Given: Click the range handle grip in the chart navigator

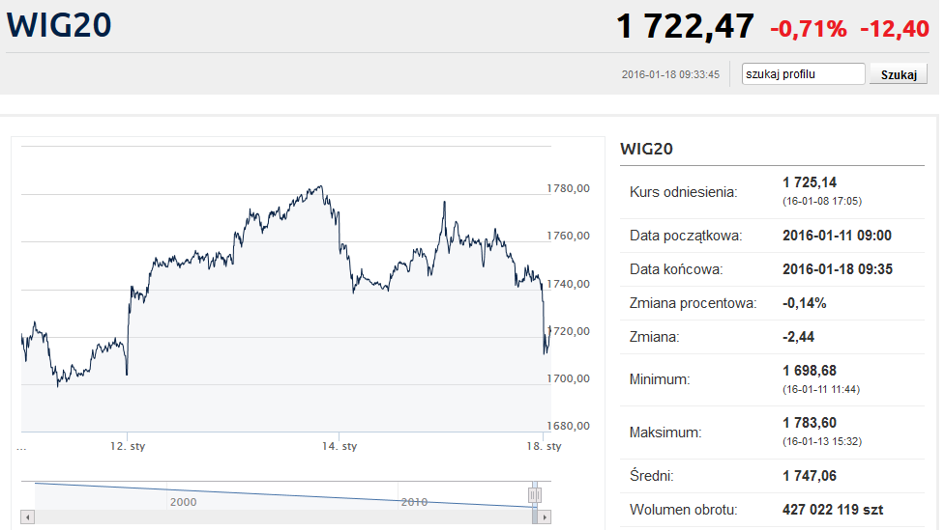Looking at the screenshot, I should tap(534, 495).
